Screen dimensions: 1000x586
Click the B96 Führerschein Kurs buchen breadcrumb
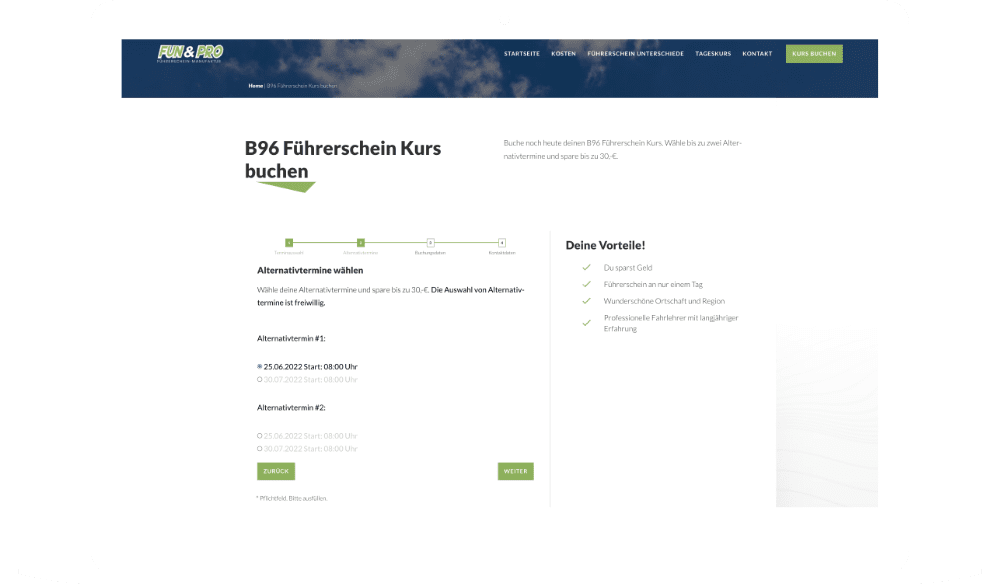[x=302, y=85]
